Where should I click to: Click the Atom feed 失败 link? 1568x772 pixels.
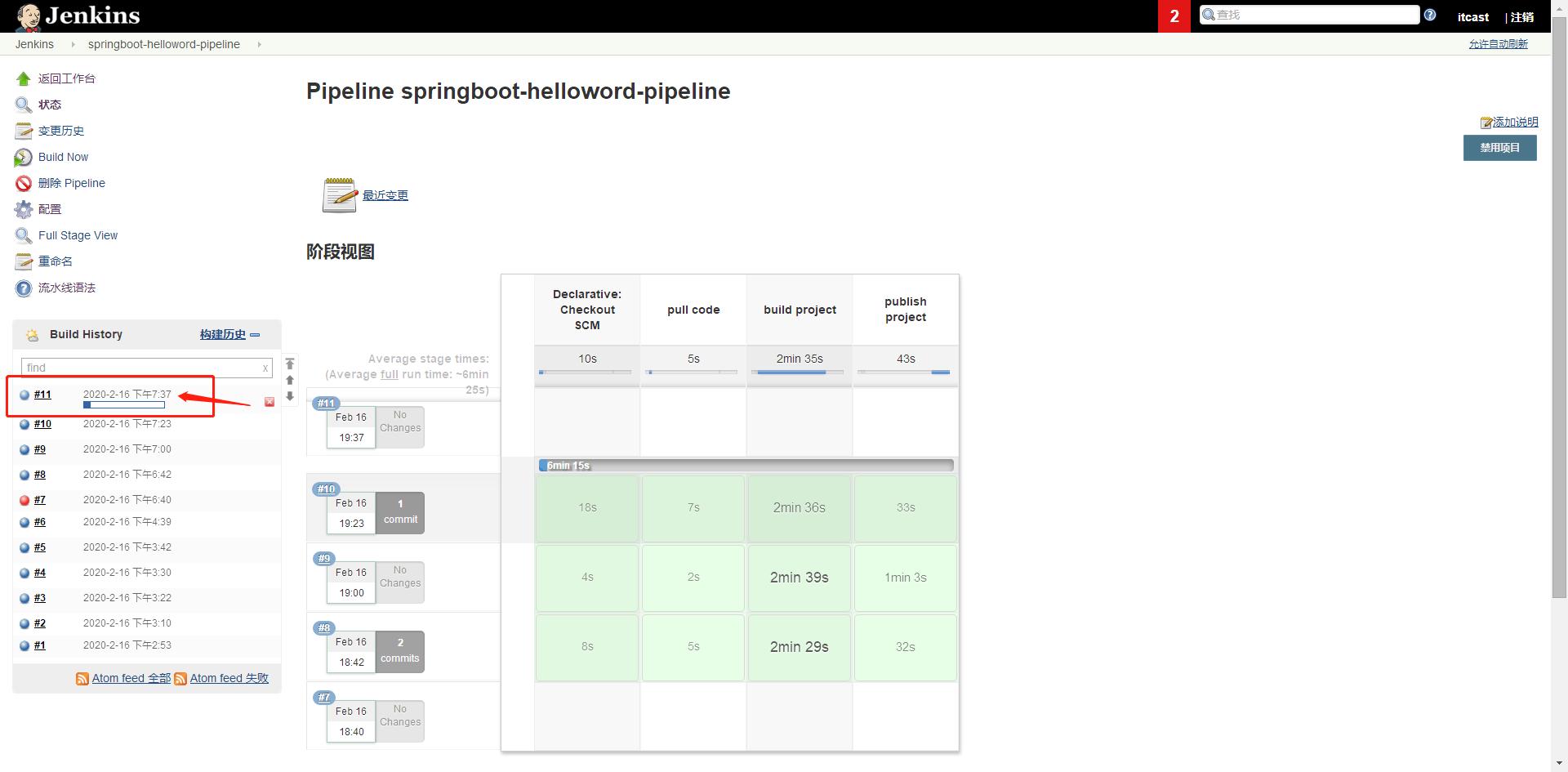(229, 678)
